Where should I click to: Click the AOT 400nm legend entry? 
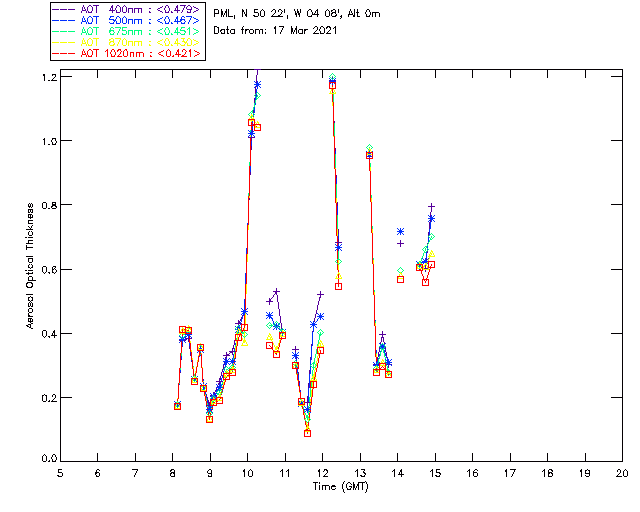128,10
